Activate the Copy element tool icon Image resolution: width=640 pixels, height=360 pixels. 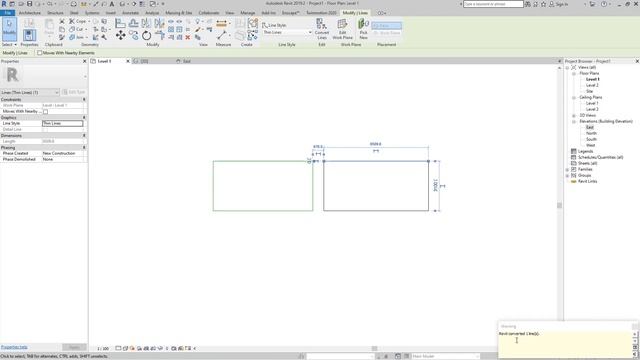point(133,36)
